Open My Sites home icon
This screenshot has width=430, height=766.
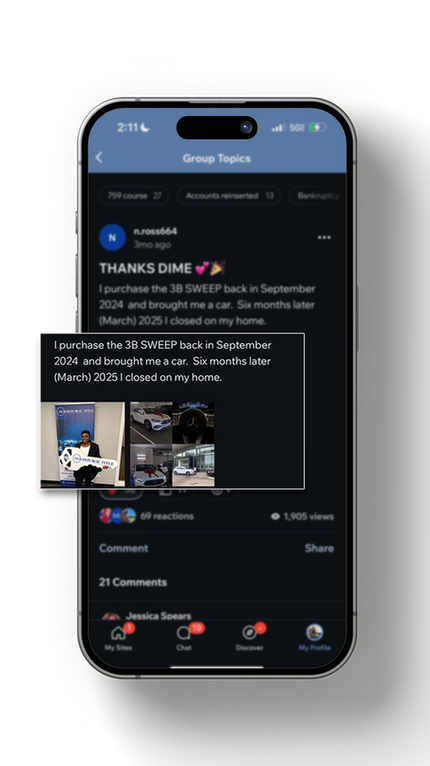coord(118,633)
